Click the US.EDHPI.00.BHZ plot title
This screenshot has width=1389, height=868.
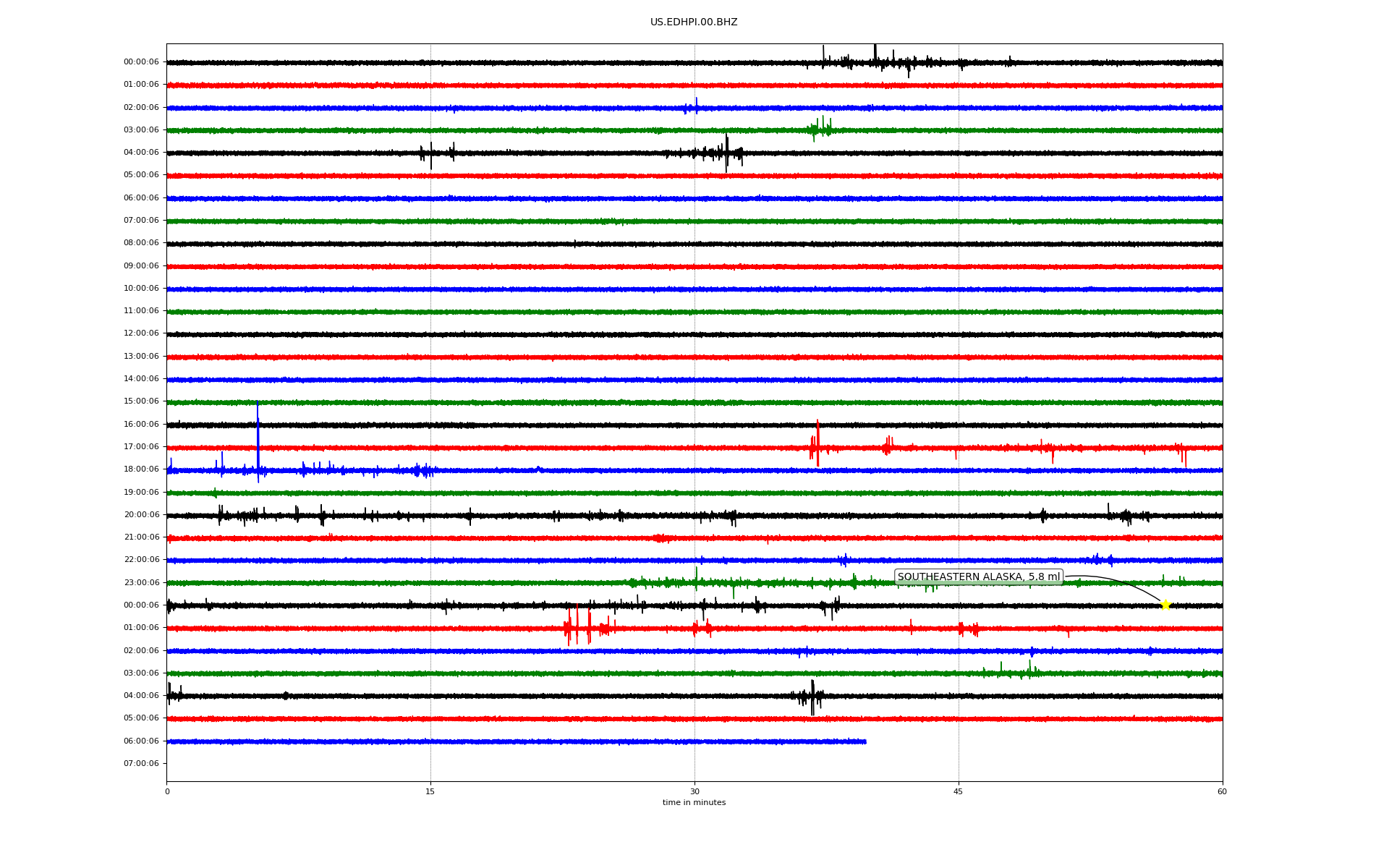coord(693,22)
